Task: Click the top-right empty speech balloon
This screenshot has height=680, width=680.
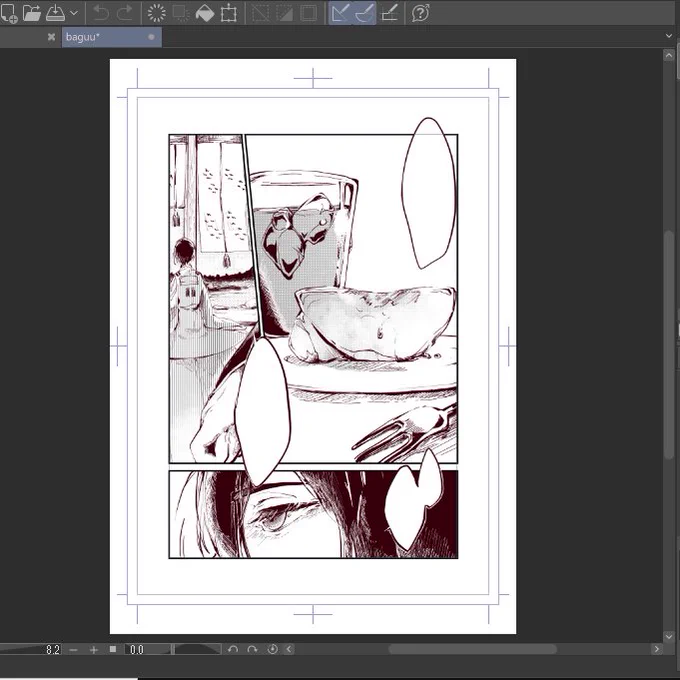Action: (x=429, y=193)
